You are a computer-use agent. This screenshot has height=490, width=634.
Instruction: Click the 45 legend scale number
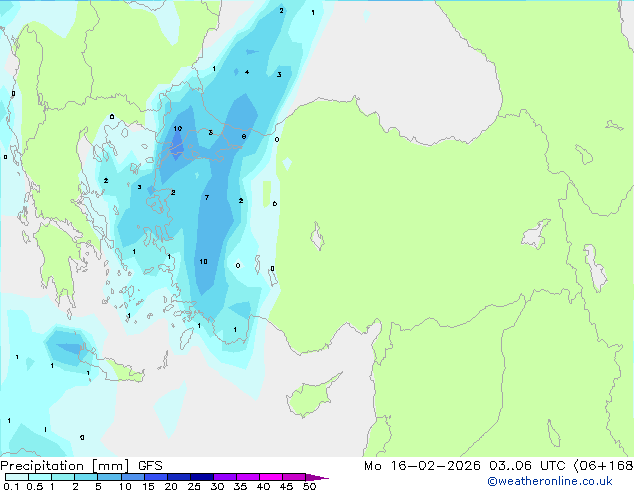tap(286, 486)
